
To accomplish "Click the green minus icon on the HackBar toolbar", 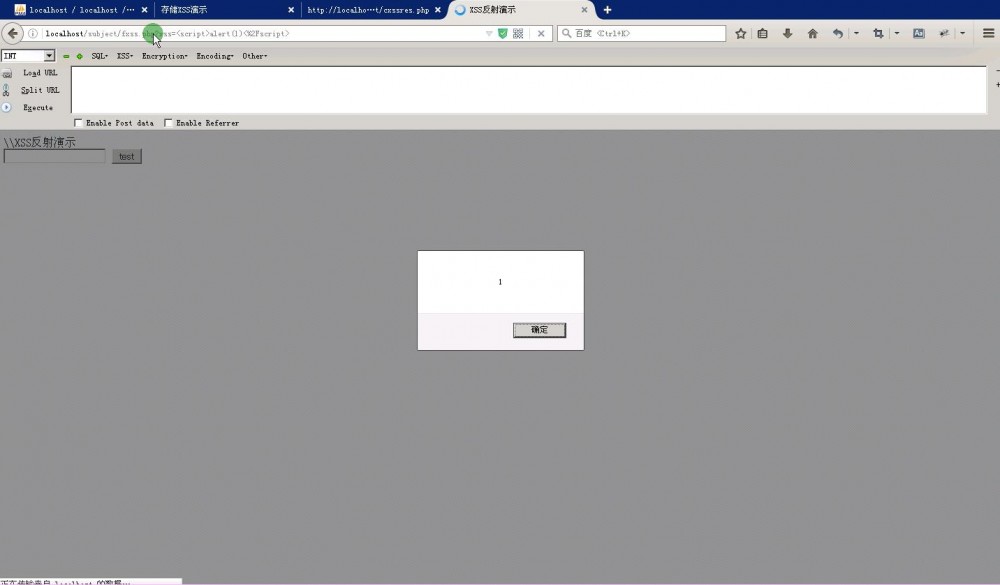I will [65, 56].
